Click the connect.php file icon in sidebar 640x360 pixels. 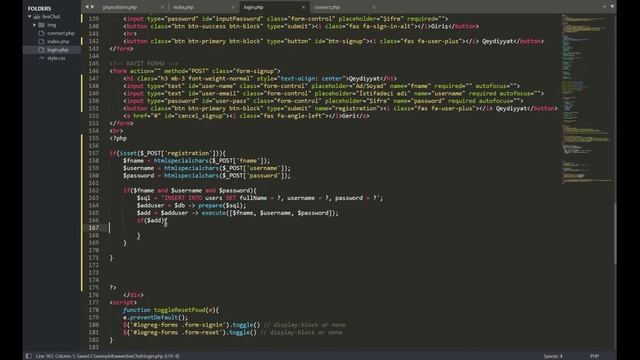(x=41, y=33)
